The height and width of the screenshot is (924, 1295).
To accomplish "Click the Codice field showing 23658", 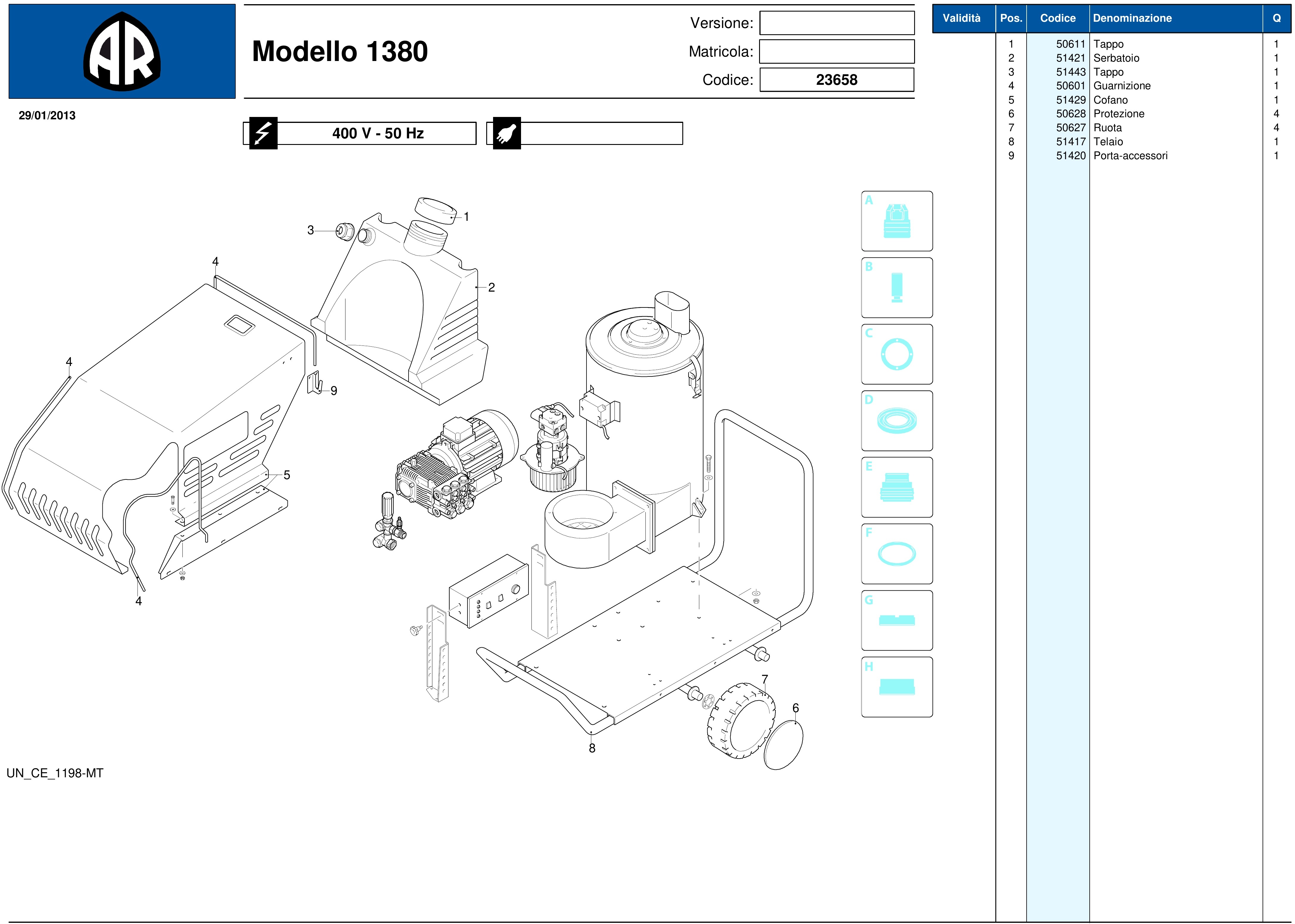I will pos(836,80).
